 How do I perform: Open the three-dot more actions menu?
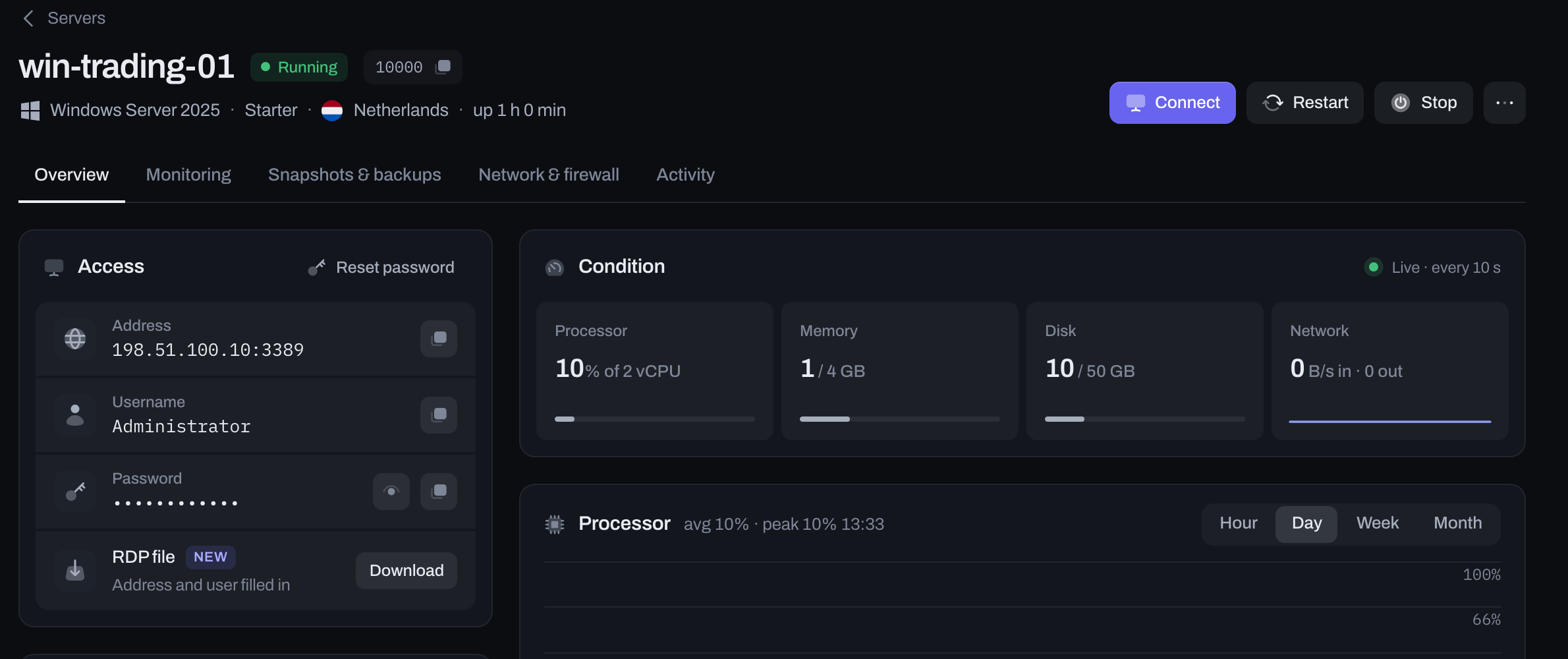[x=1504, y=103]
